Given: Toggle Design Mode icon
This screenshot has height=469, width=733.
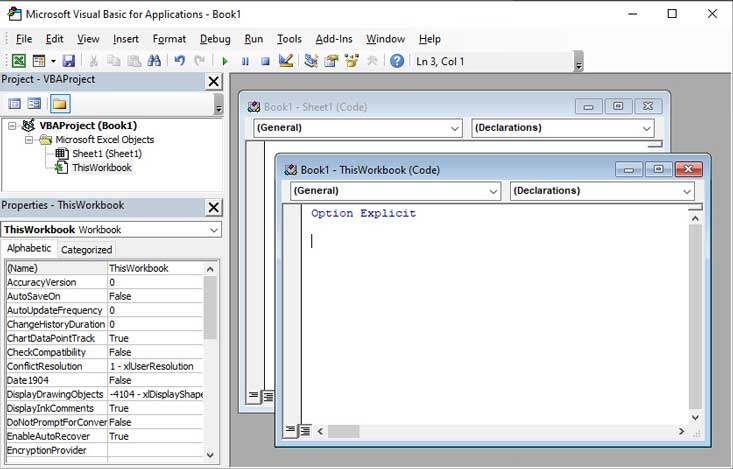Looking at the screenshot, I should click(286, 61).
